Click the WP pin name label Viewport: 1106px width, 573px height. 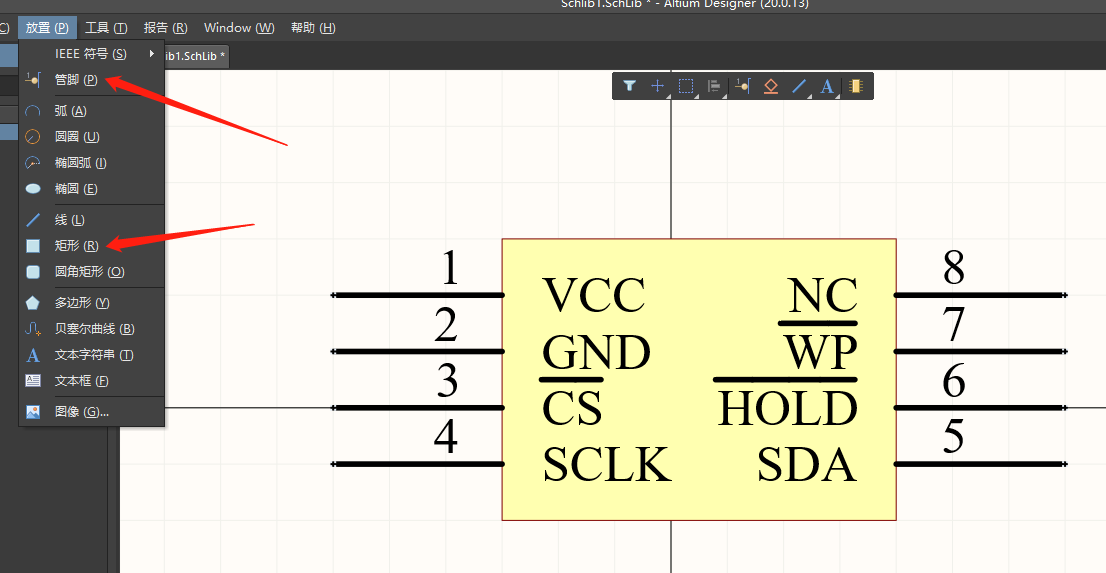[821, 352]
